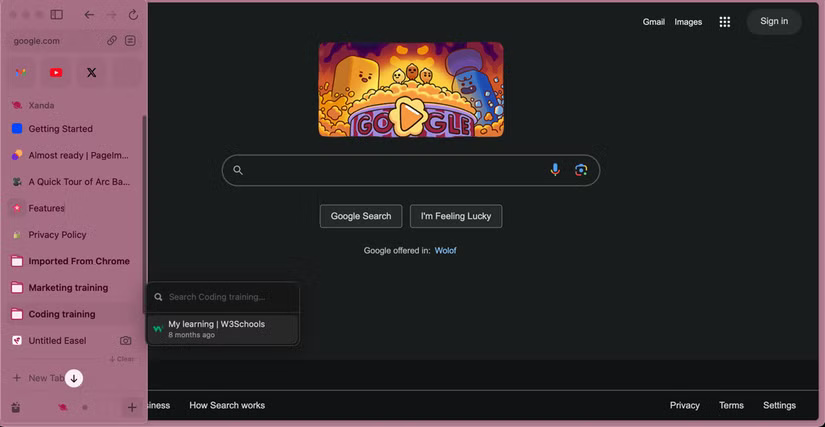The image size is (825, 427).
Task: Open the Settings footer menu
Action: (x=779, y=405)
